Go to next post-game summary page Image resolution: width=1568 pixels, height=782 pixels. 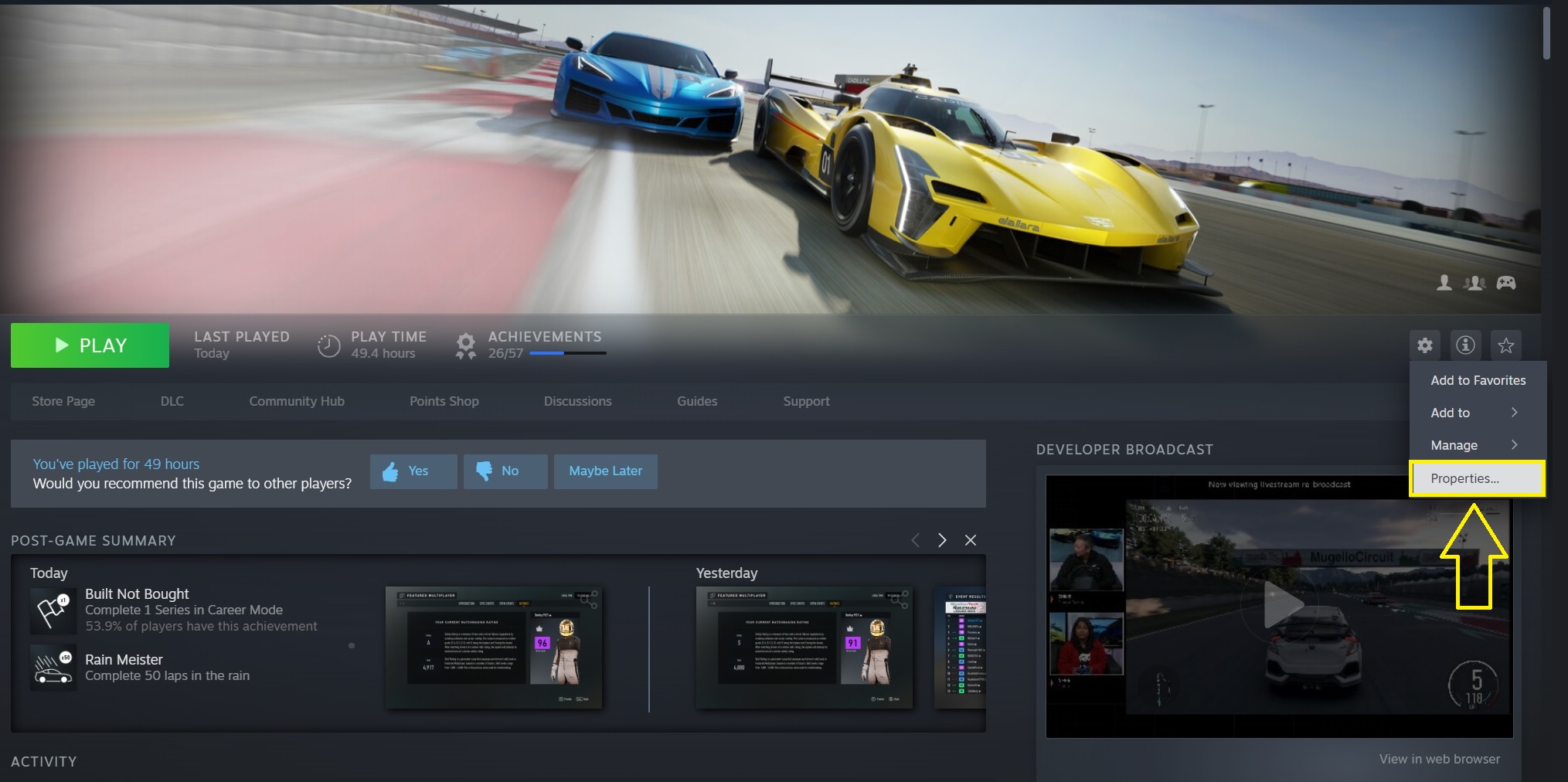pyautogui.click(x=941, y=540)
